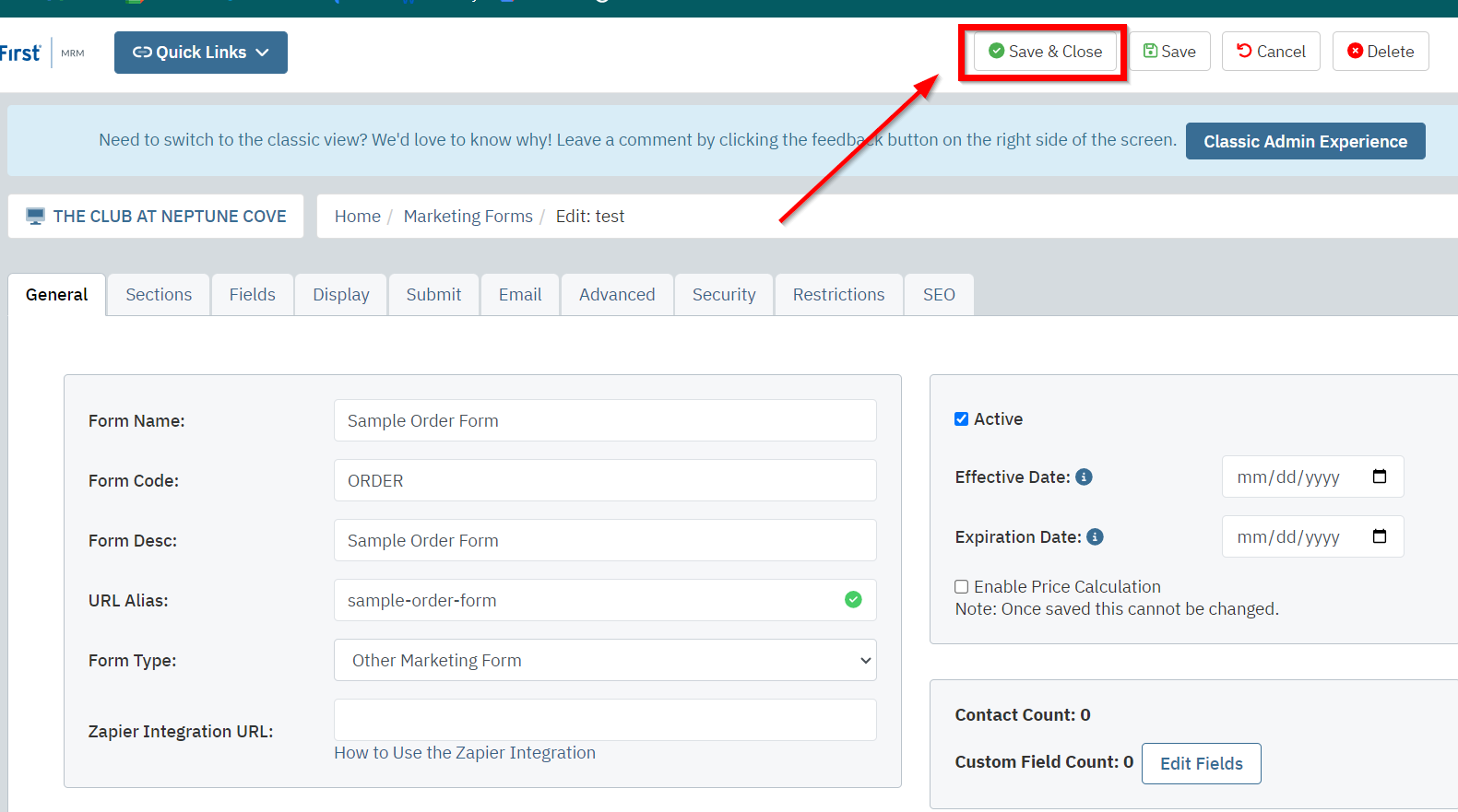Focus the Effective Date field
The height and width of the screenshot is (812, 1458).
tap(1312, 477)
